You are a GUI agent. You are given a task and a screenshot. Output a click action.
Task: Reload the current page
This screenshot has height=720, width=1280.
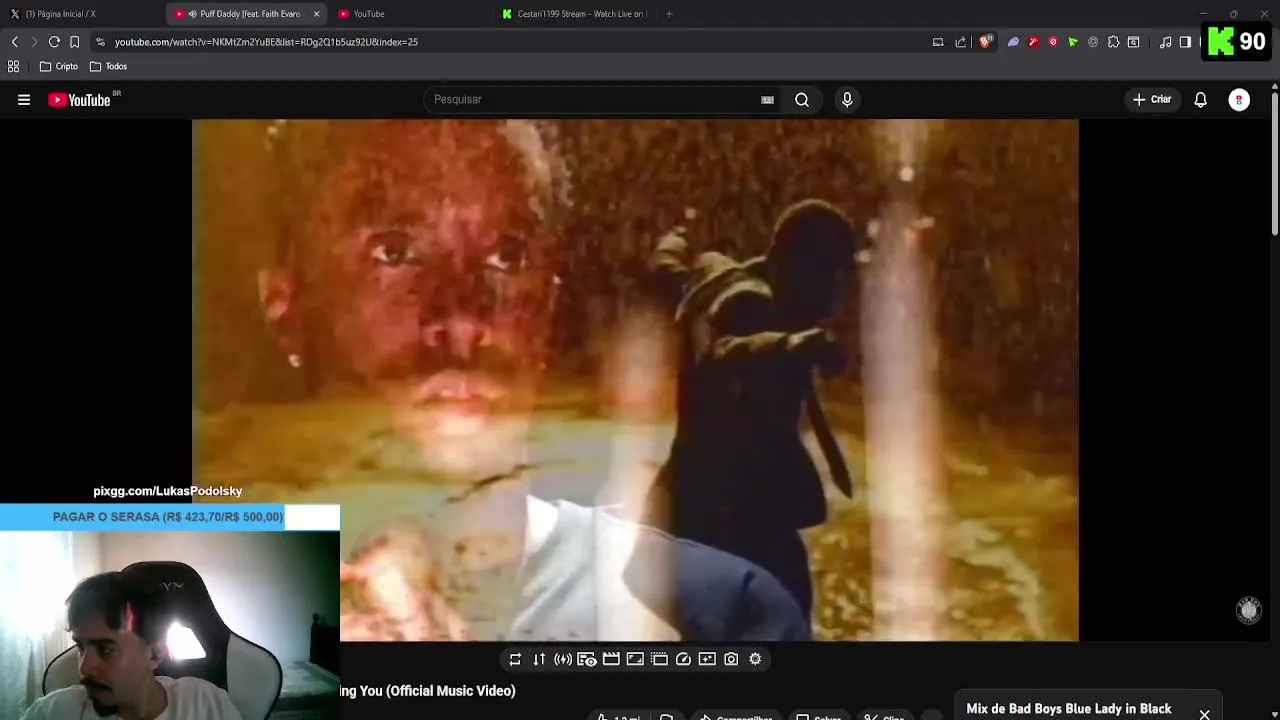[x=54, y=42]
